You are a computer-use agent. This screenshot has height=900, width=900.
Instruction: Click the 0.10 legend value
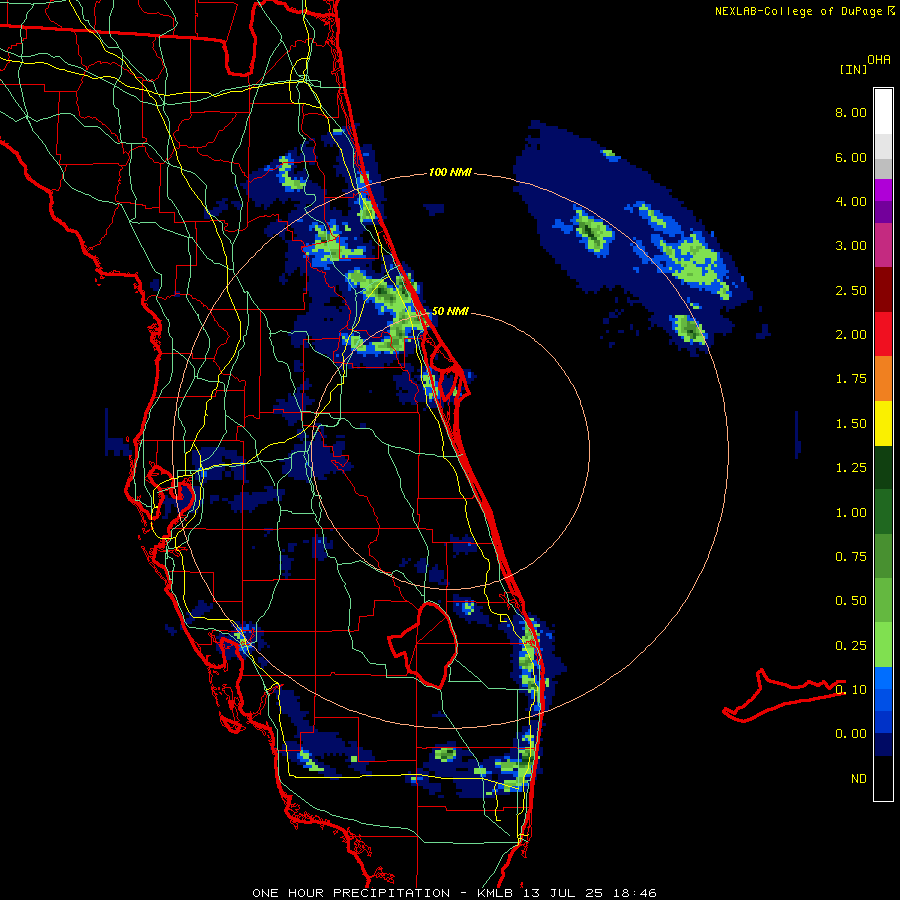click(x=851, y=690)
